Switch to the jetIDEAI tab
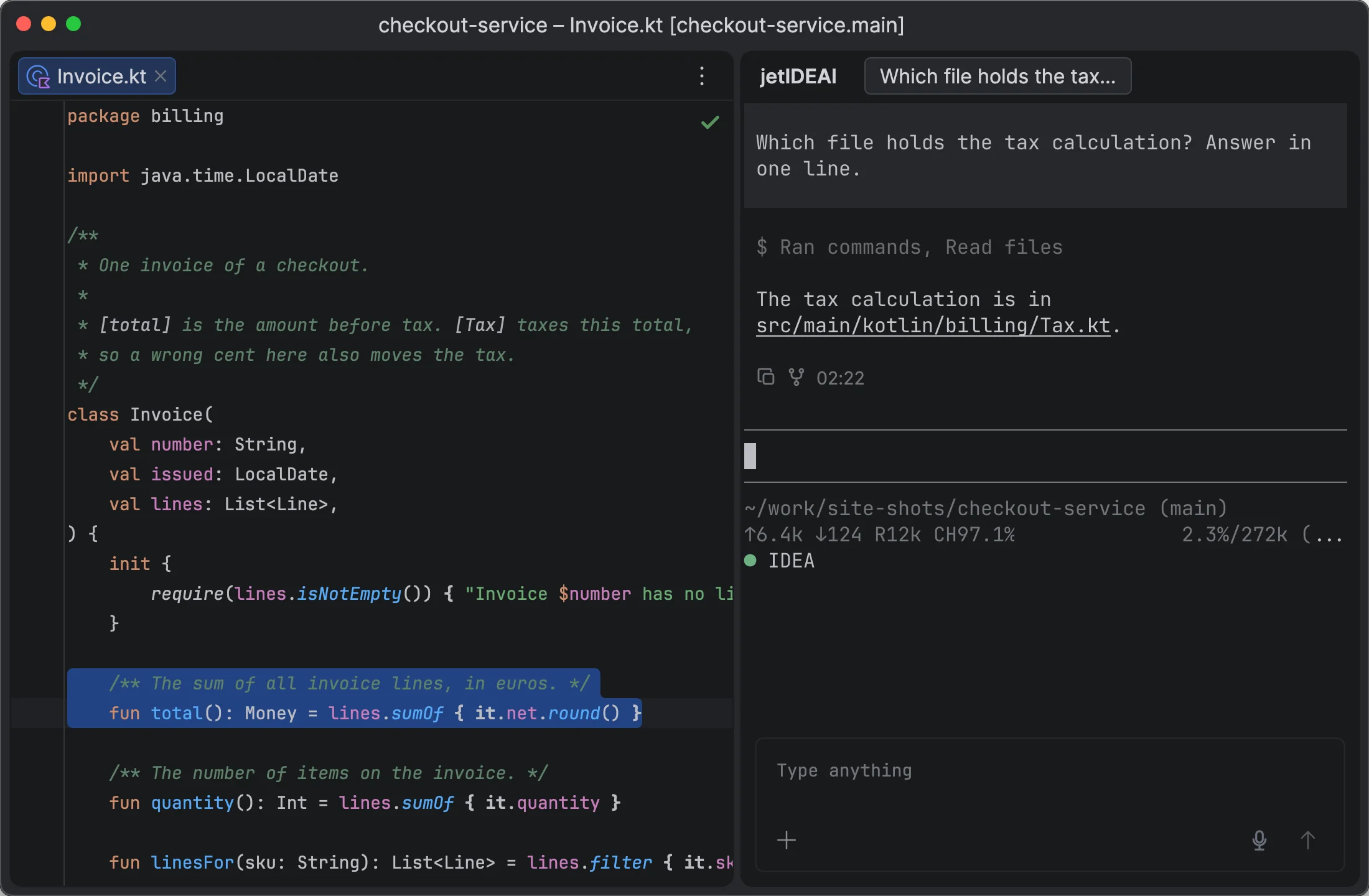 (x=798, y=76)
